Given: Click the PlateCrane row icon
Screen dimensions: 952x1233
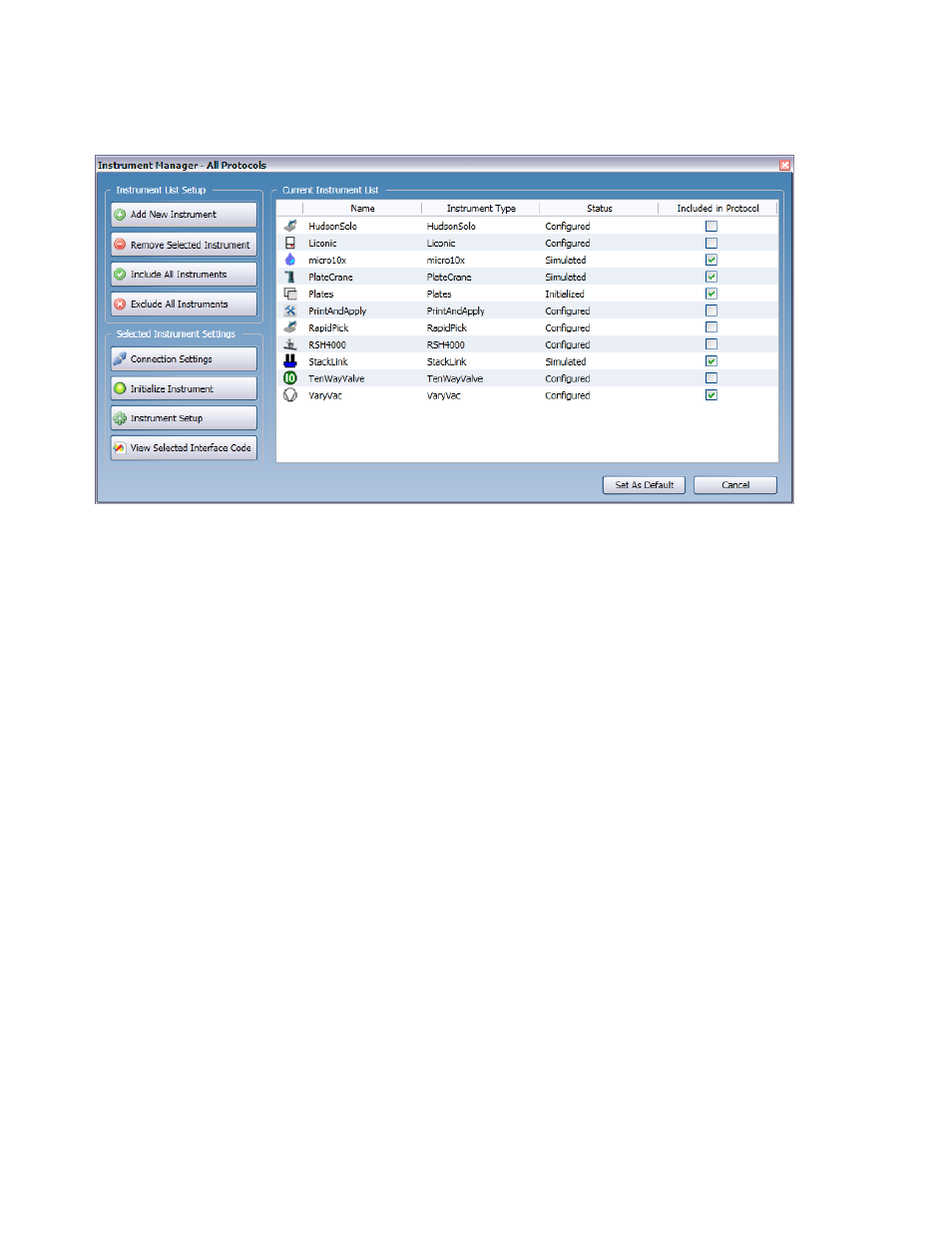Looking at the screenshot, I should point(290,277).
